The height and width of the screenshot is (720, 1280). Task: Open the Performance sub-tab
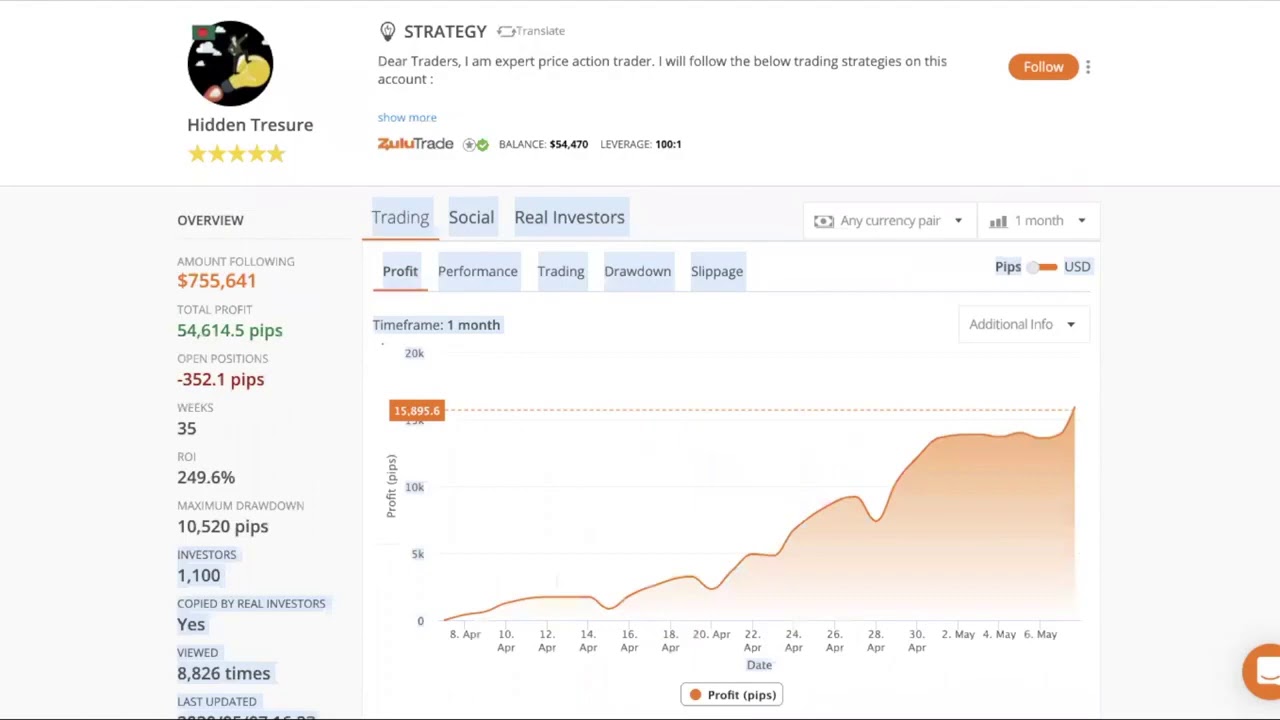pos(478,271)
